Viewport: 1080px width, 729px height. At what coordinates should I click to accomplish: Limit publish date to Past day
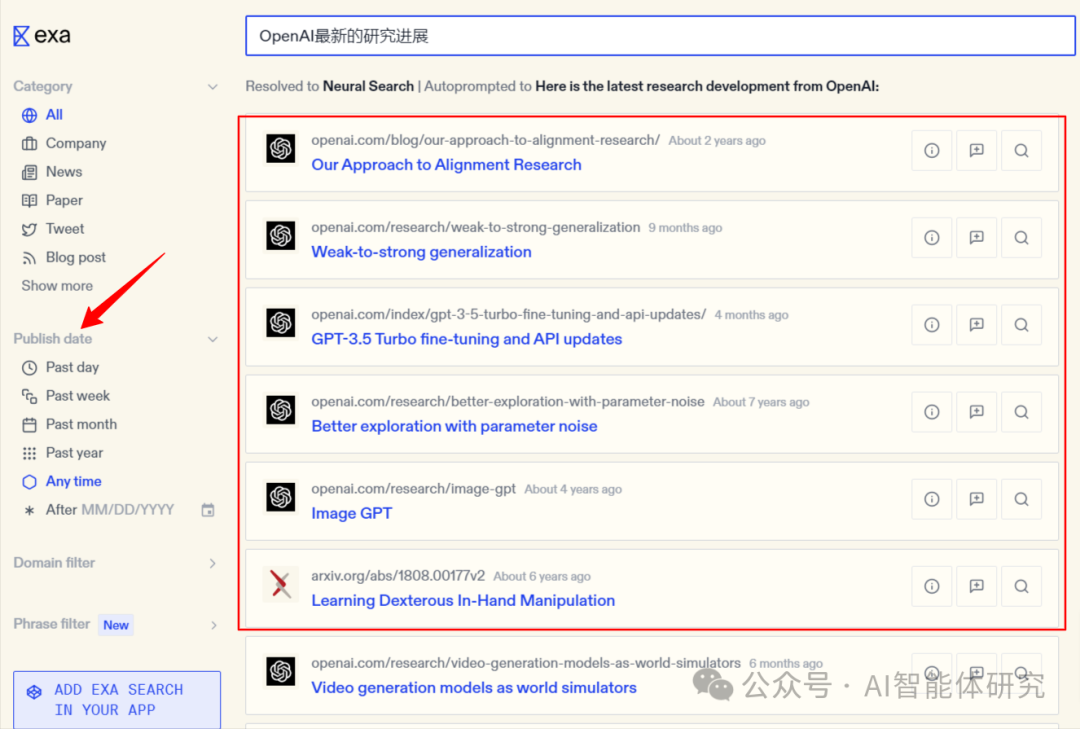(60, 367)
